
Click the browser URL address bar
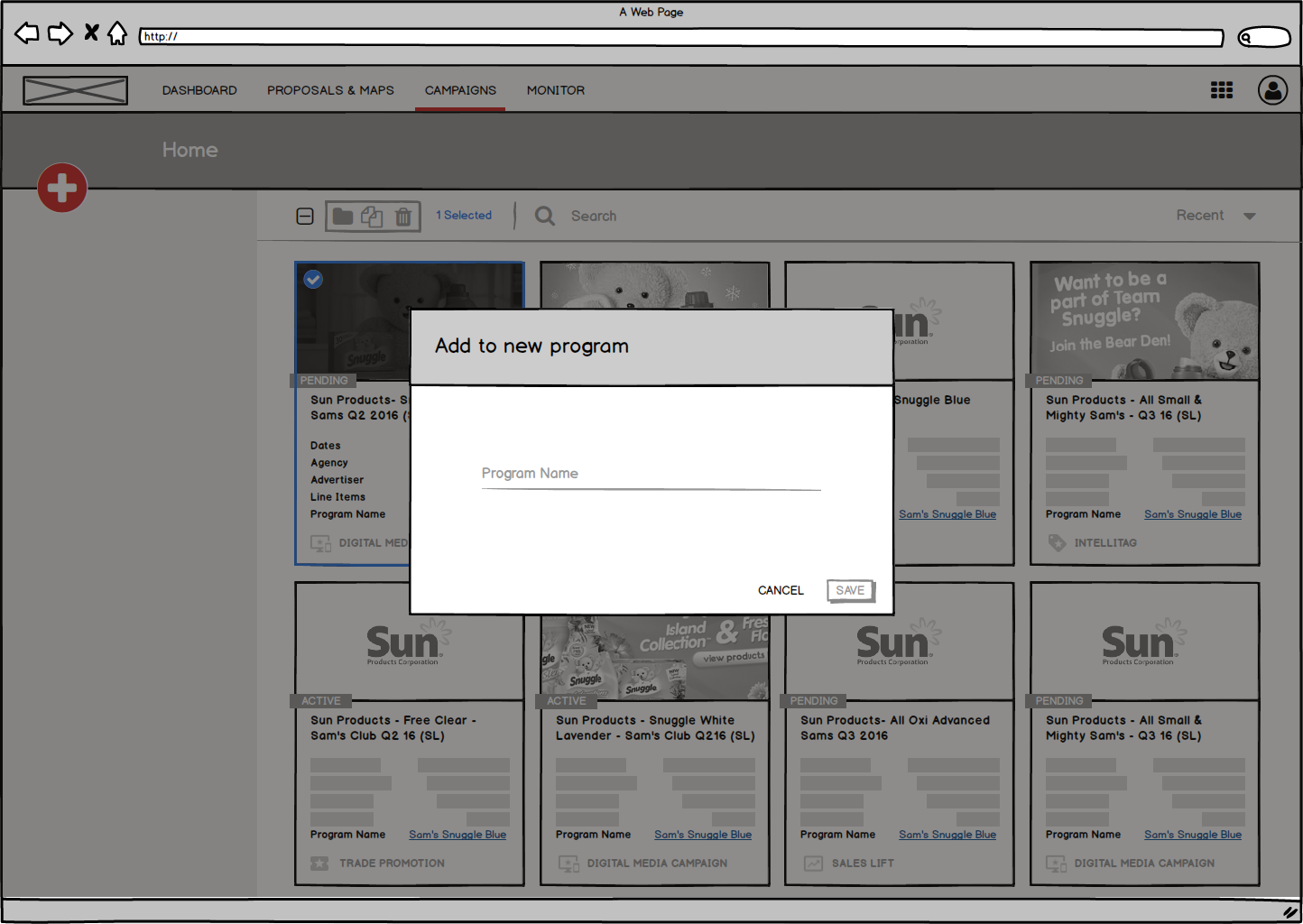pyautogui.click(x=681, y=37)
